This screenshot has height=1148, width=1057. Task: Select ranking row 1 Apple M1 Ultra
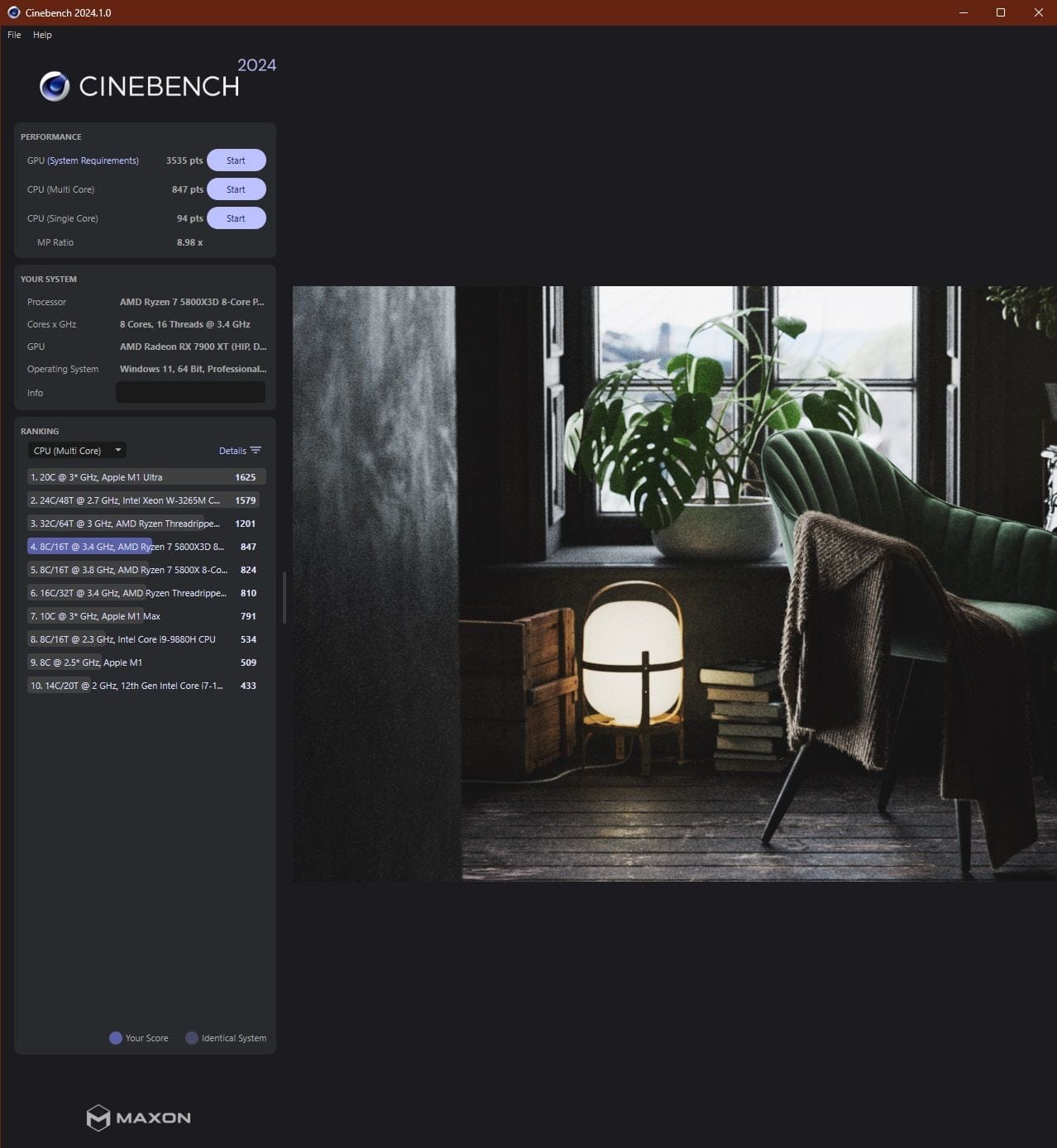pos(146,477)
